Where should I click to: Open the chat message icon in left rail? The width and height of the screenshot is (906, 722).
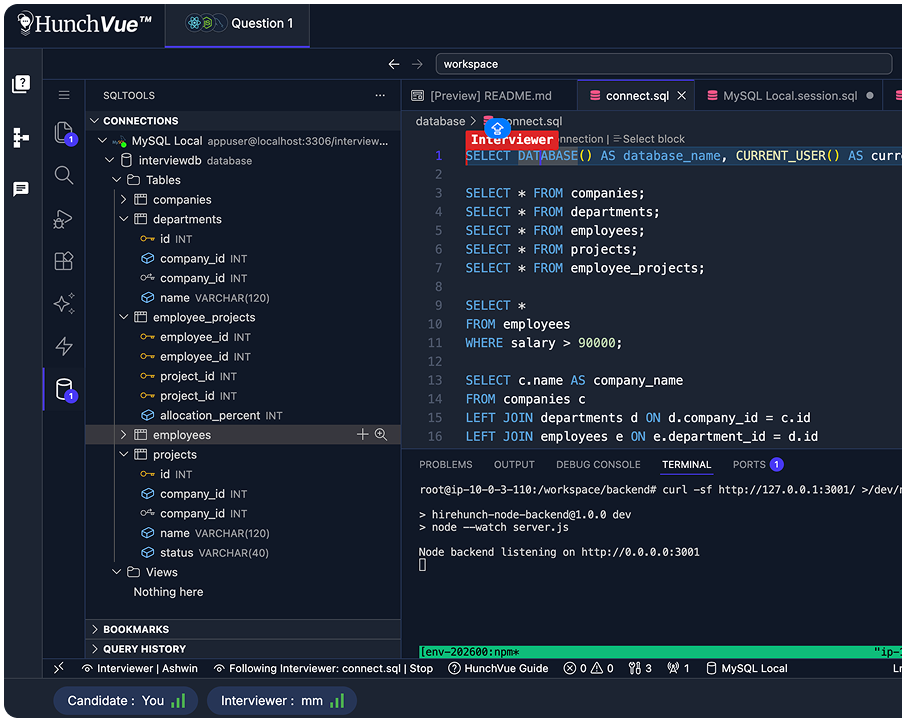click(21, 189)
